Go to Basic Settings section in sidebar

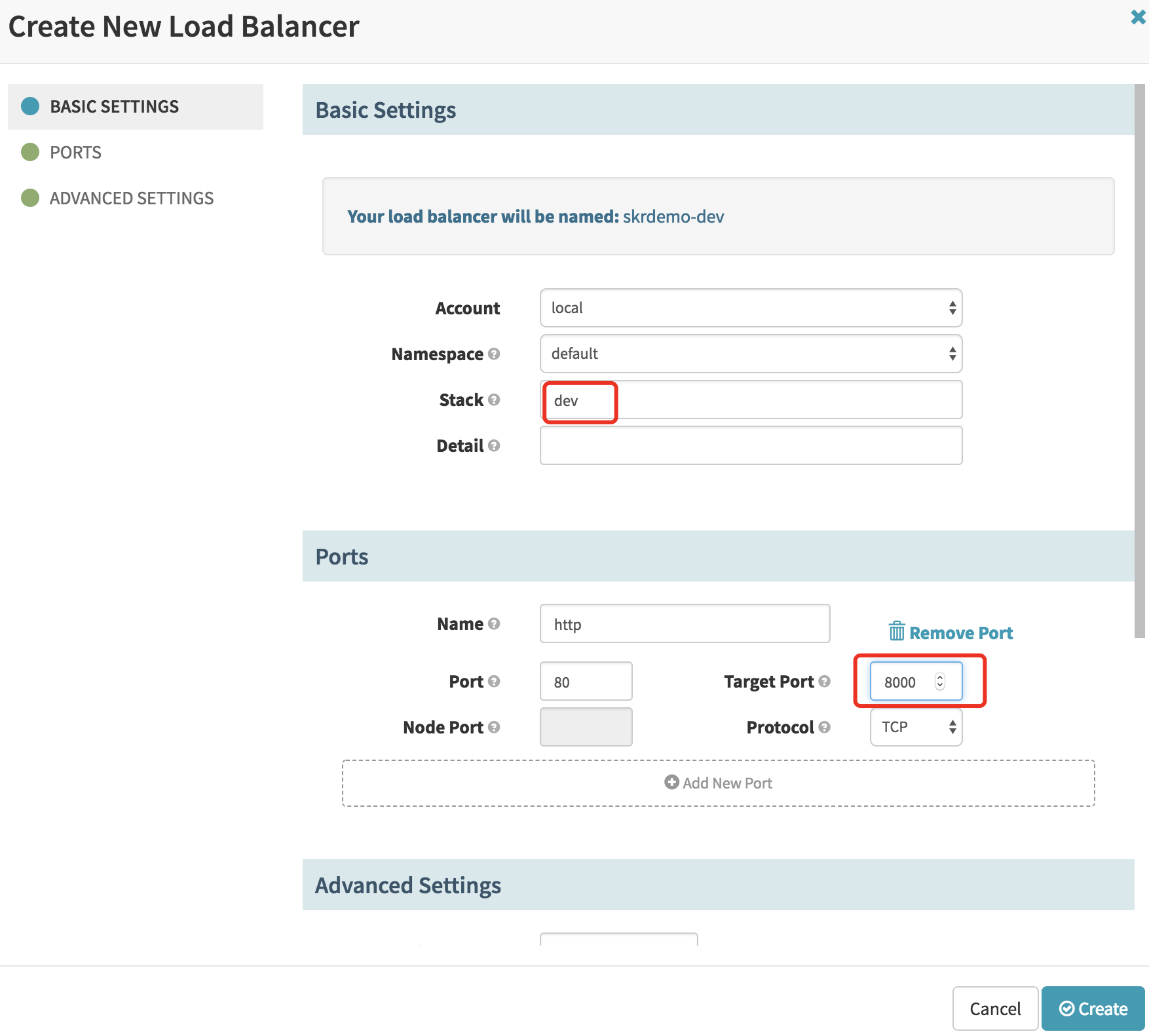click(x=114, y=107)
